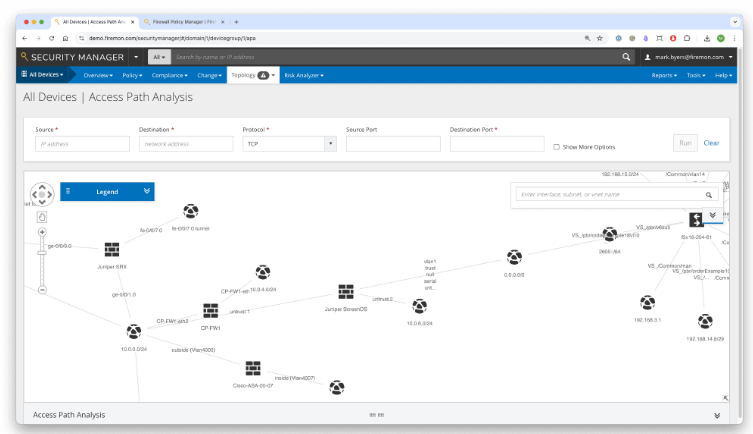Click the Destination Port field
This screenshot has height=434, width=753.
497,144
